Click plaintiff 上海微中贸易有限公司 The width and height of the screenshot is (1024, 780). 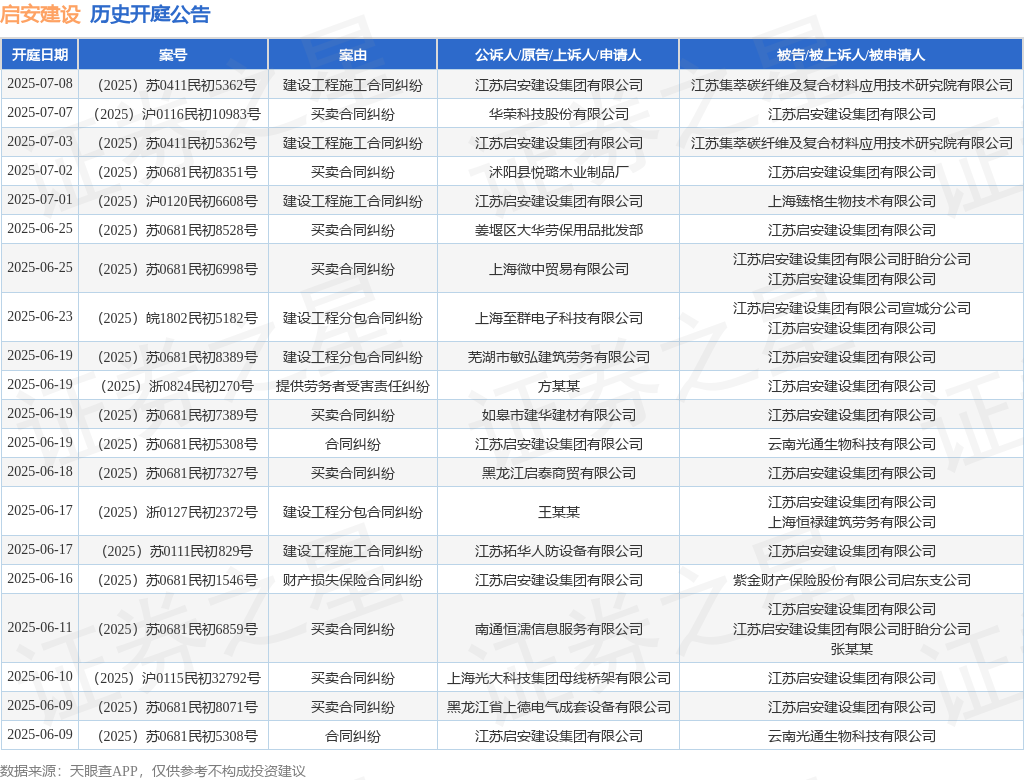click(558, 269)
